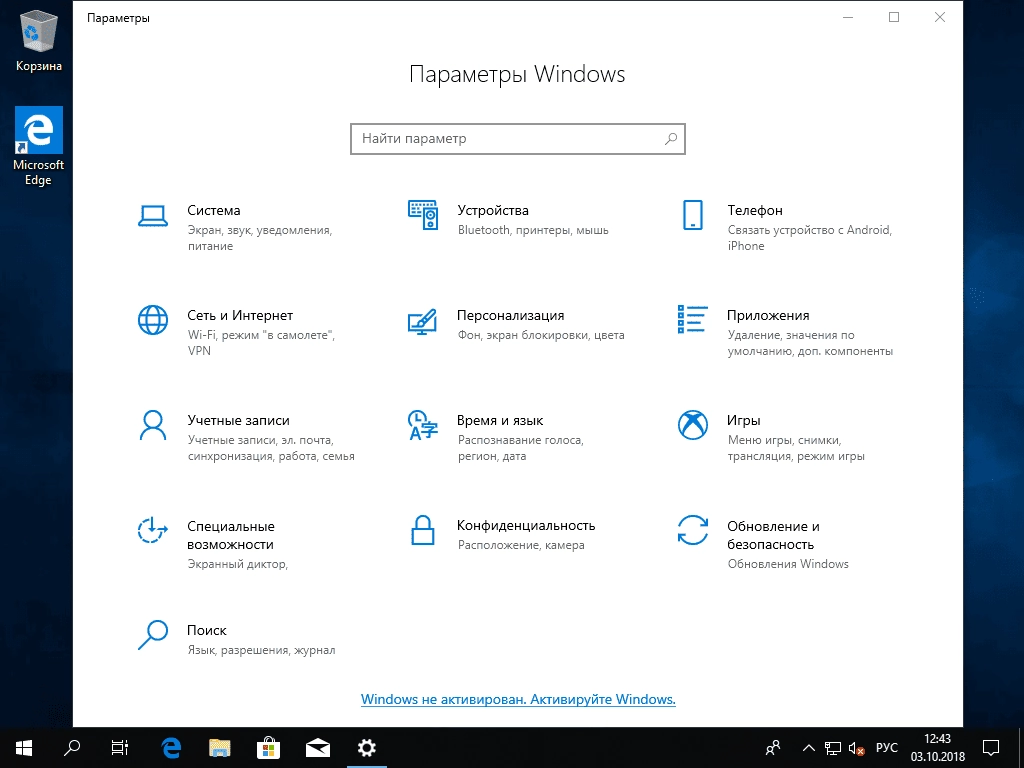
Task: Open the Устройства keyboard and speaker icon
Action: [423, 215]
